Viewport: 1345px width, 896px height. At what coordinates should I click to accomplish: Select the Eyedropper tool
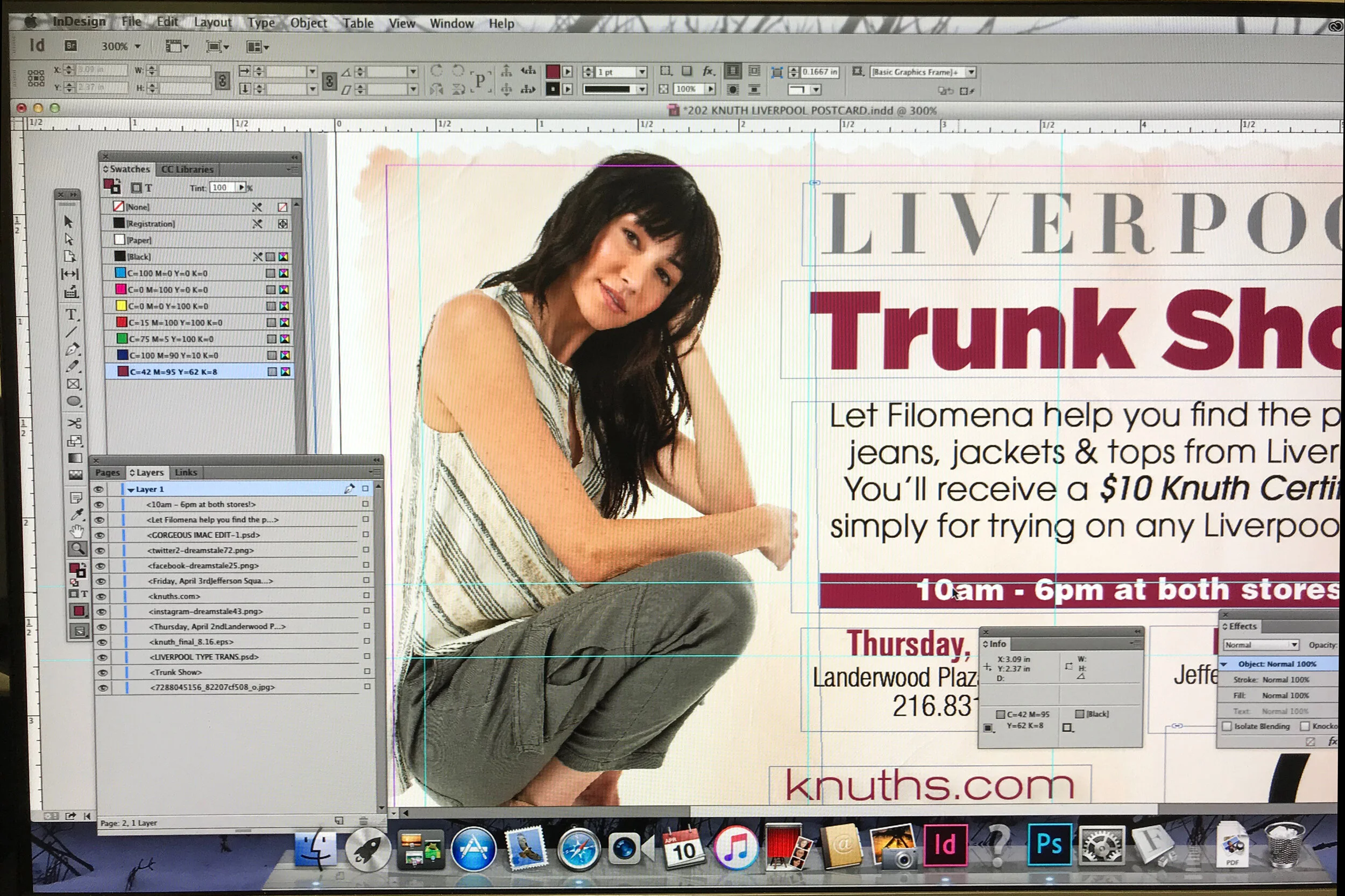click(x=76, y=514)
